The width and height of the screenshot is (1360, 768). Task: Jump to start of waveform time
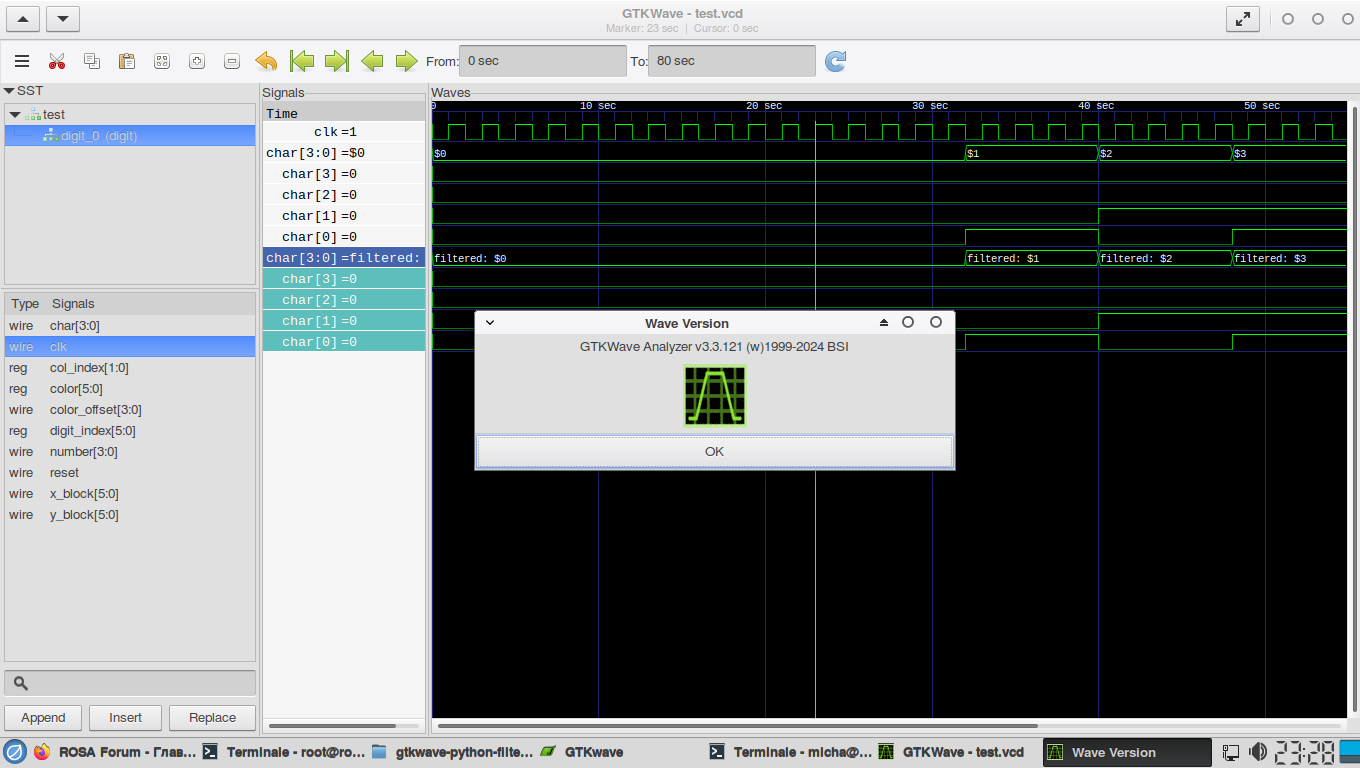point(302,61)
